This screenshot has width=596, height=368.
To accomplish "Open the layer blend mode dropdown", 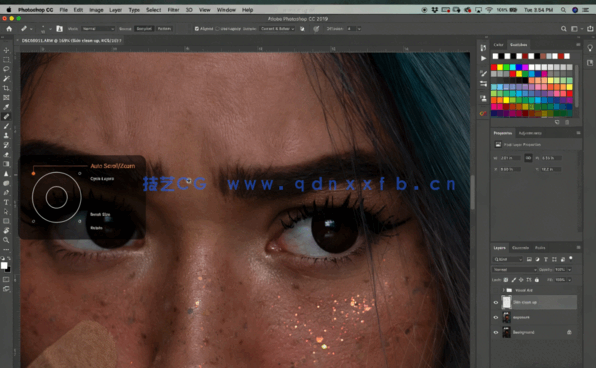I will [514, 270].
